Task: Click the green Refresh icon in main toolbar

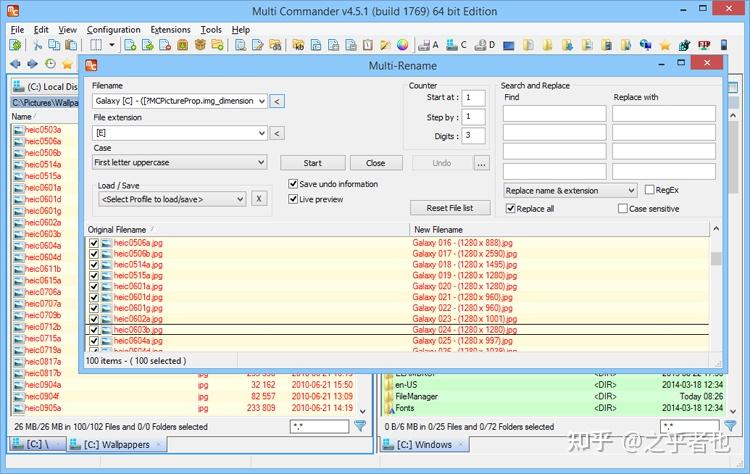Action: pyautogui.click(x=16, y=45)
